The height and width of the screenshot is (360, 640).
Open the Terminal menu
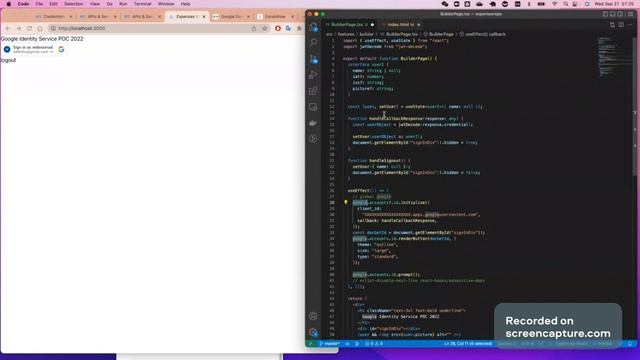click(142, 4)
